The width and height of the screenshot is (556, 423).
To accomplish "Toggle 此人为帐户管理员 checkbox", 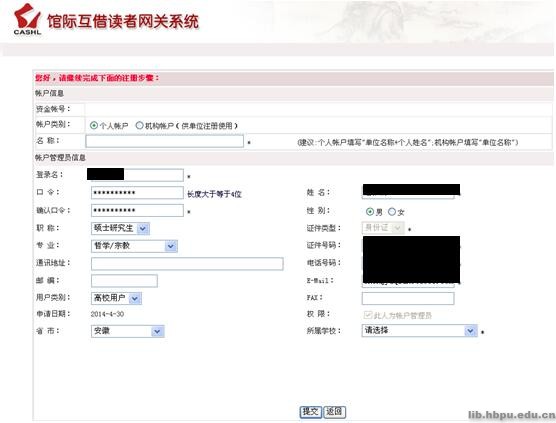I will pos(368,315).
